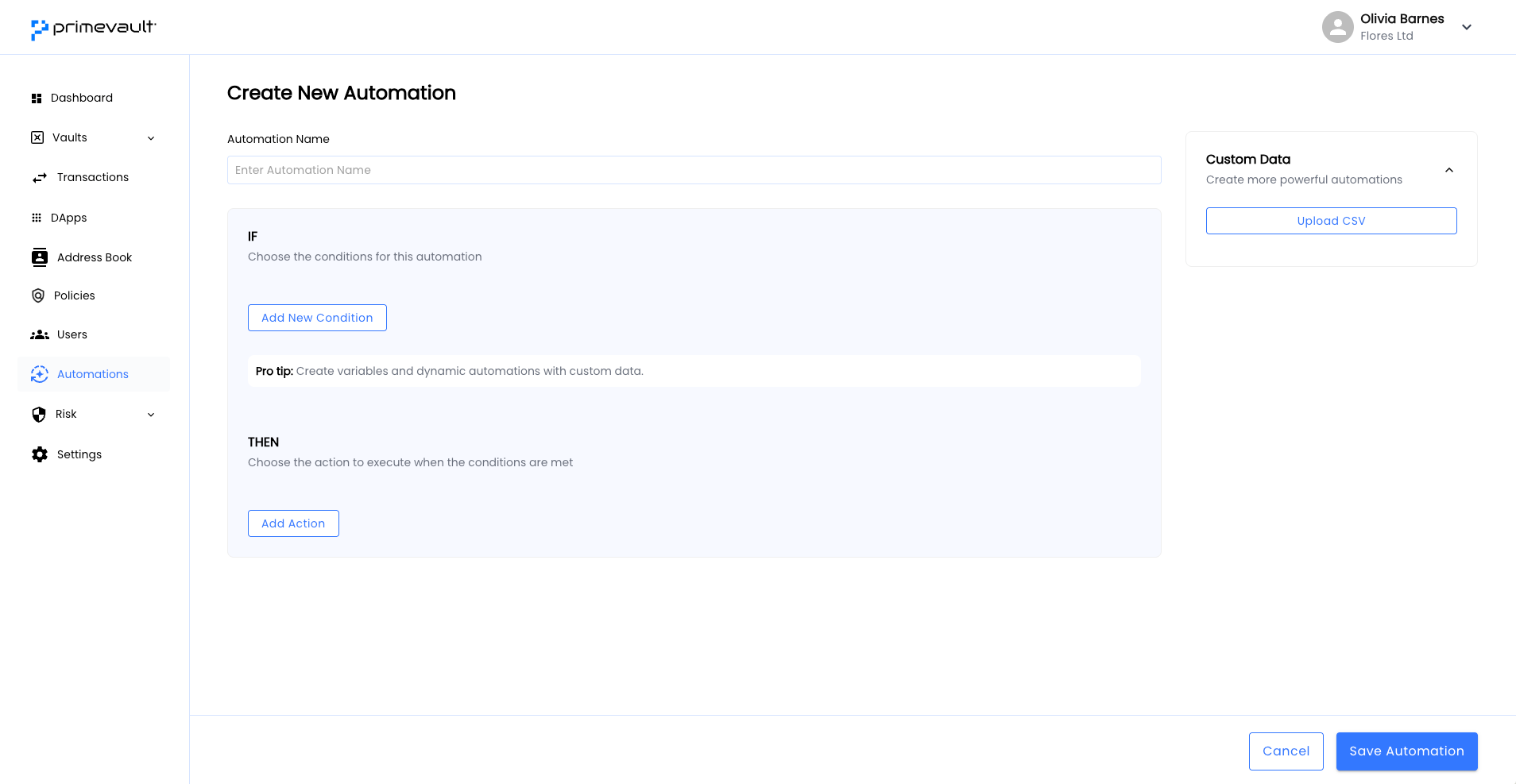Click the Save Automation button

coord(1407,751)
